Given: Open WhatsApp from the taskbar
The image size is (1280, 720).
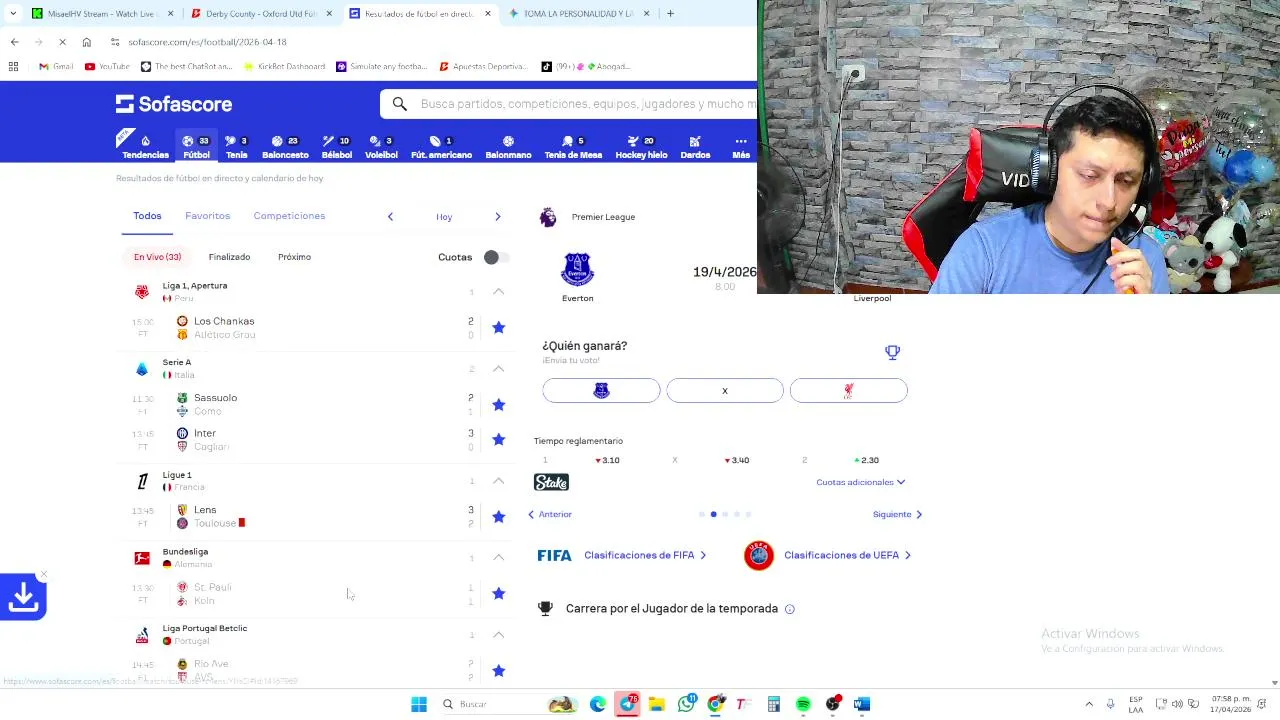Looking at the screenshot, I should point(686,704).
